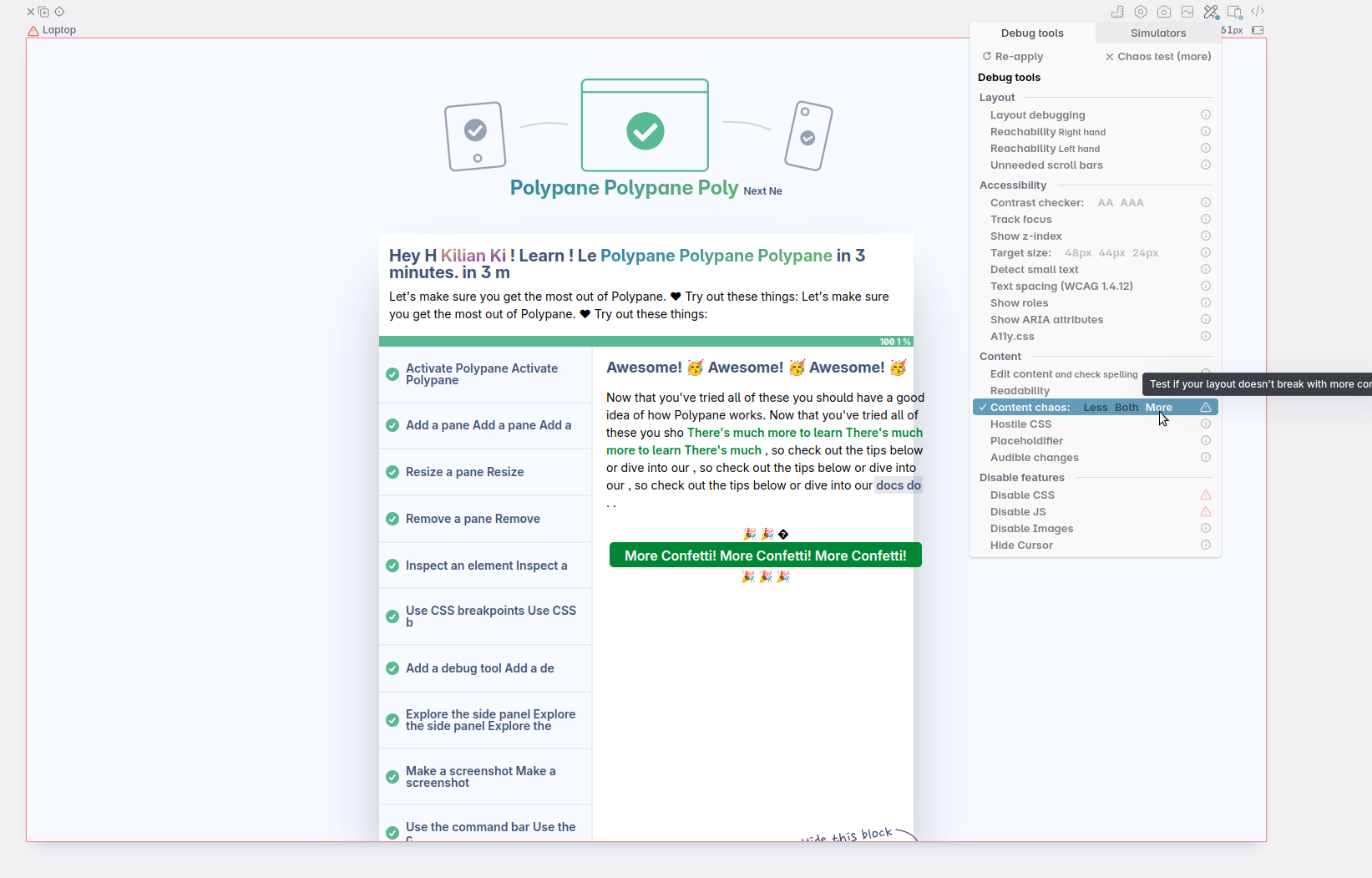Select AAA contrast checker level

click(x=1132, y=203)
